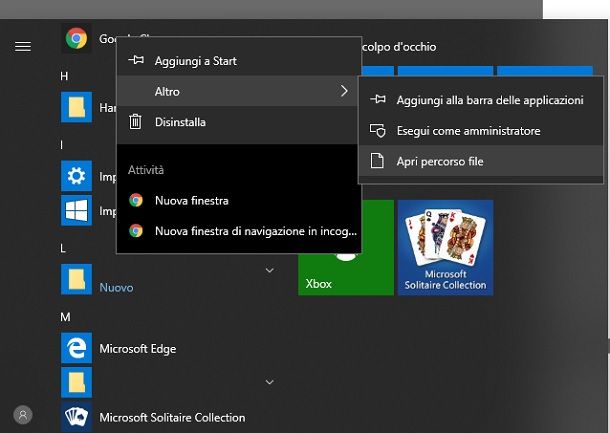Viewport: 610px width, 433px height.
Task: Click the Microsoft Solitaire Collection list icon
Action: (x=76, y=417)
